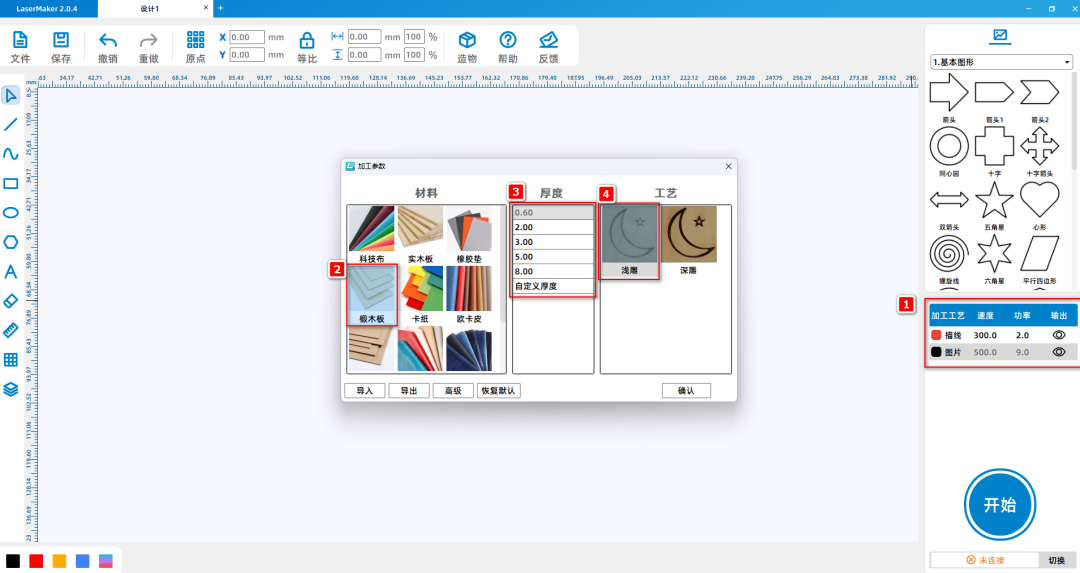Click the Help (帮助) question mark icon
This screenshot has height=573, width=1080.
(507, 40)
